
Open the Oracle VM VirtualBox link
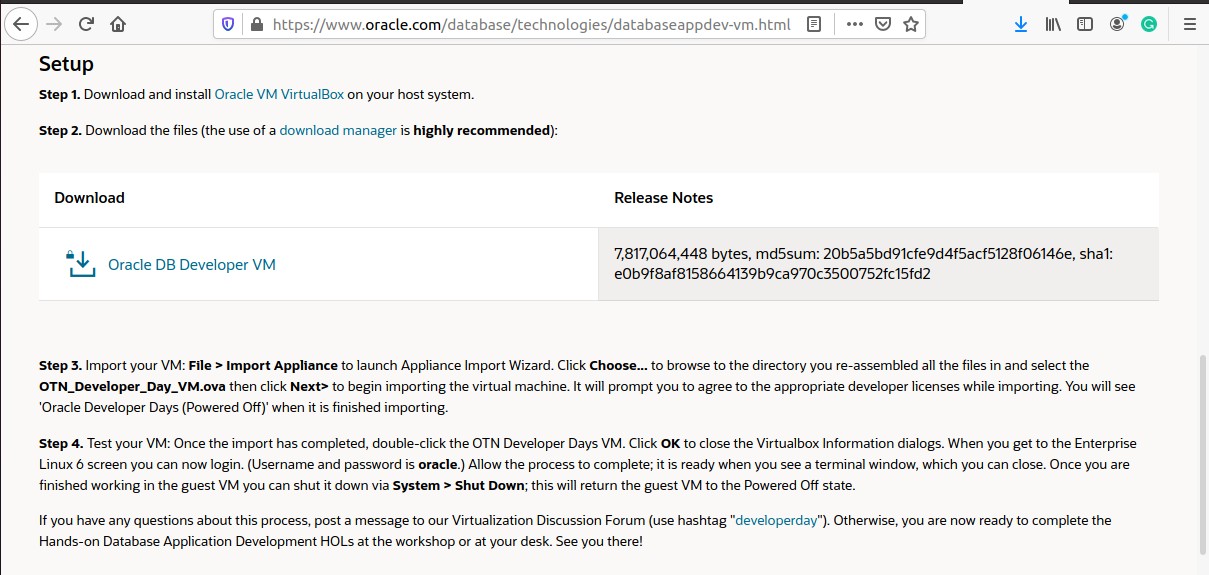[279, 94]
